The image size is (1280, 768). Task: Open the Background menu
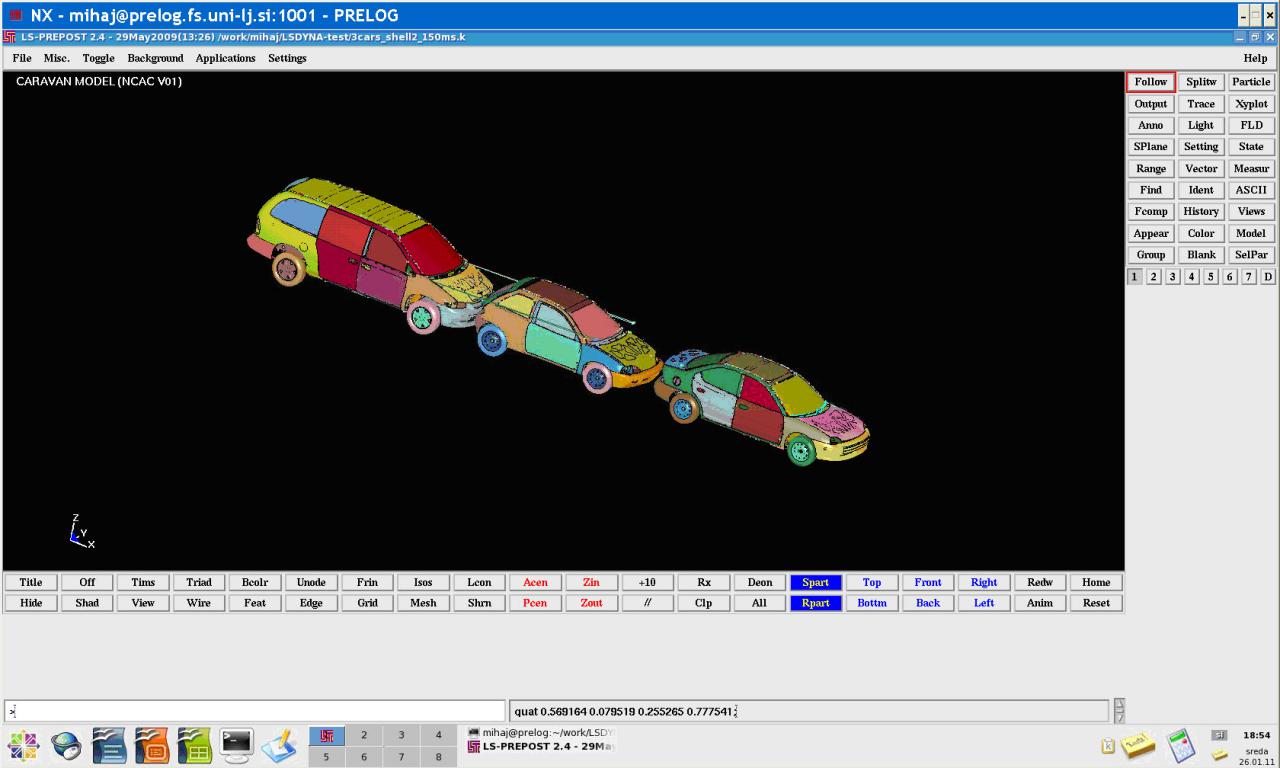click(x=155, y=58)
